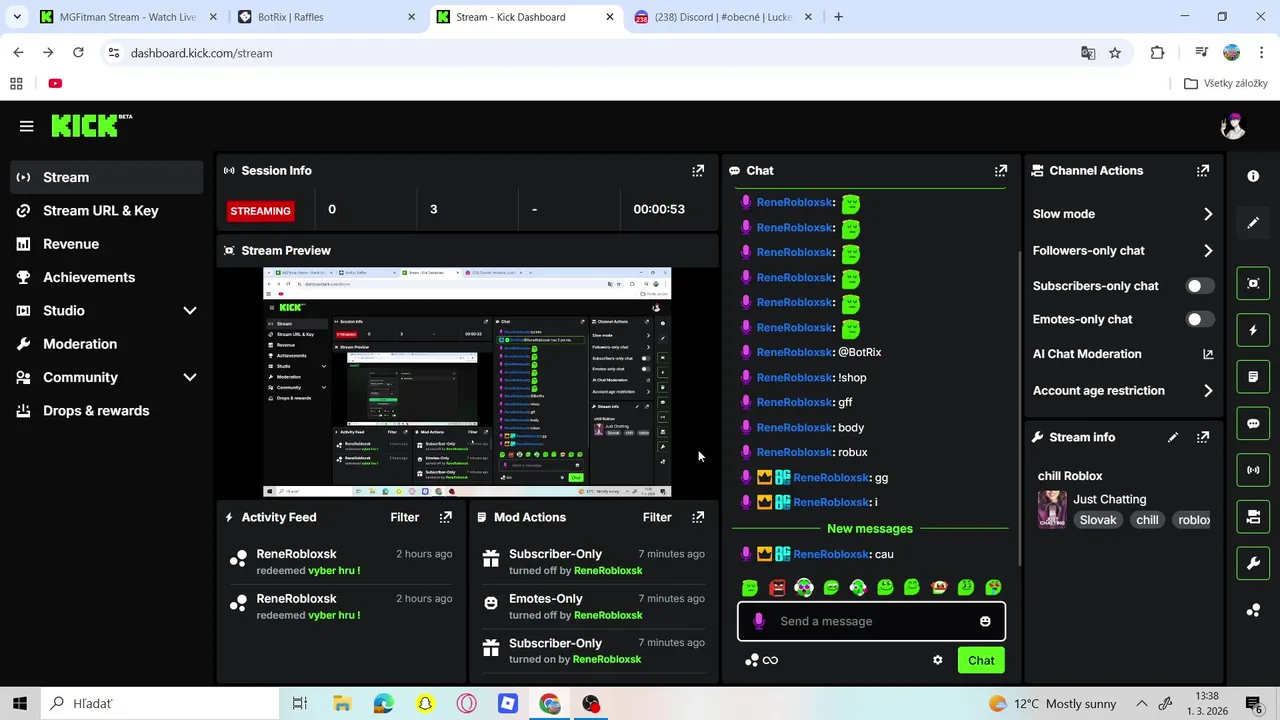Toggle the note mod actions widget icon
Image resolution: width=1280 pixels, height=720 pixels.
click(1253, 377)
